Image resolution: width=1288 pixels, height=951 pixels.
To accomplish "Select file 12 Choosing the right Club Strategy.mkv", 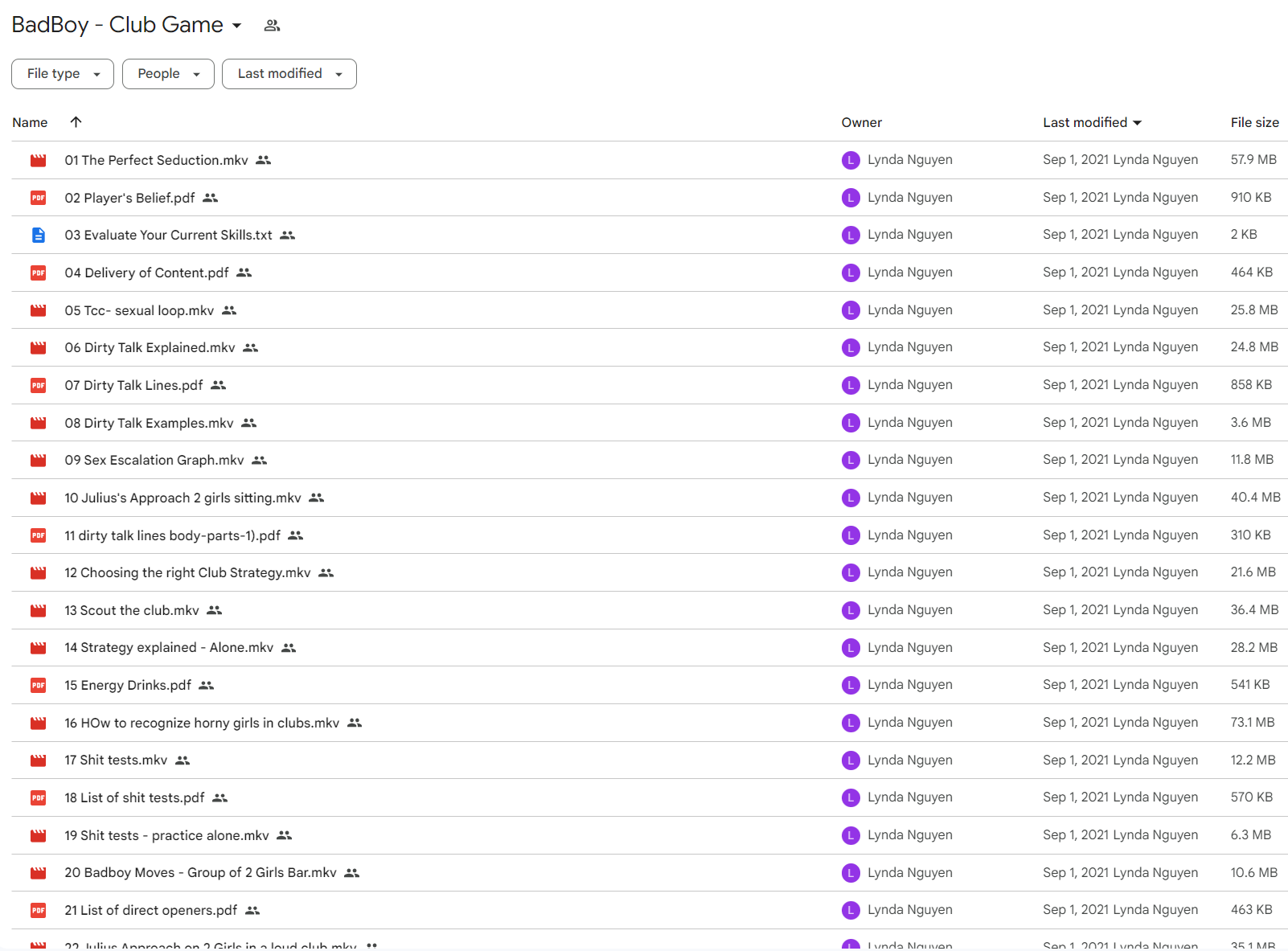I will click(187, 573).
